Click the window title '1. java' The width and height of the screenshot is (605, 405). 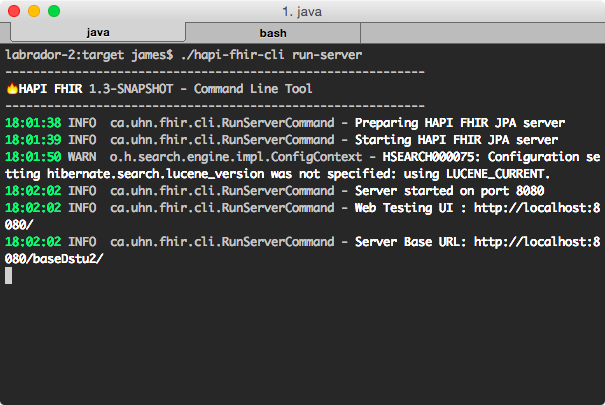(x=301, y=11)
